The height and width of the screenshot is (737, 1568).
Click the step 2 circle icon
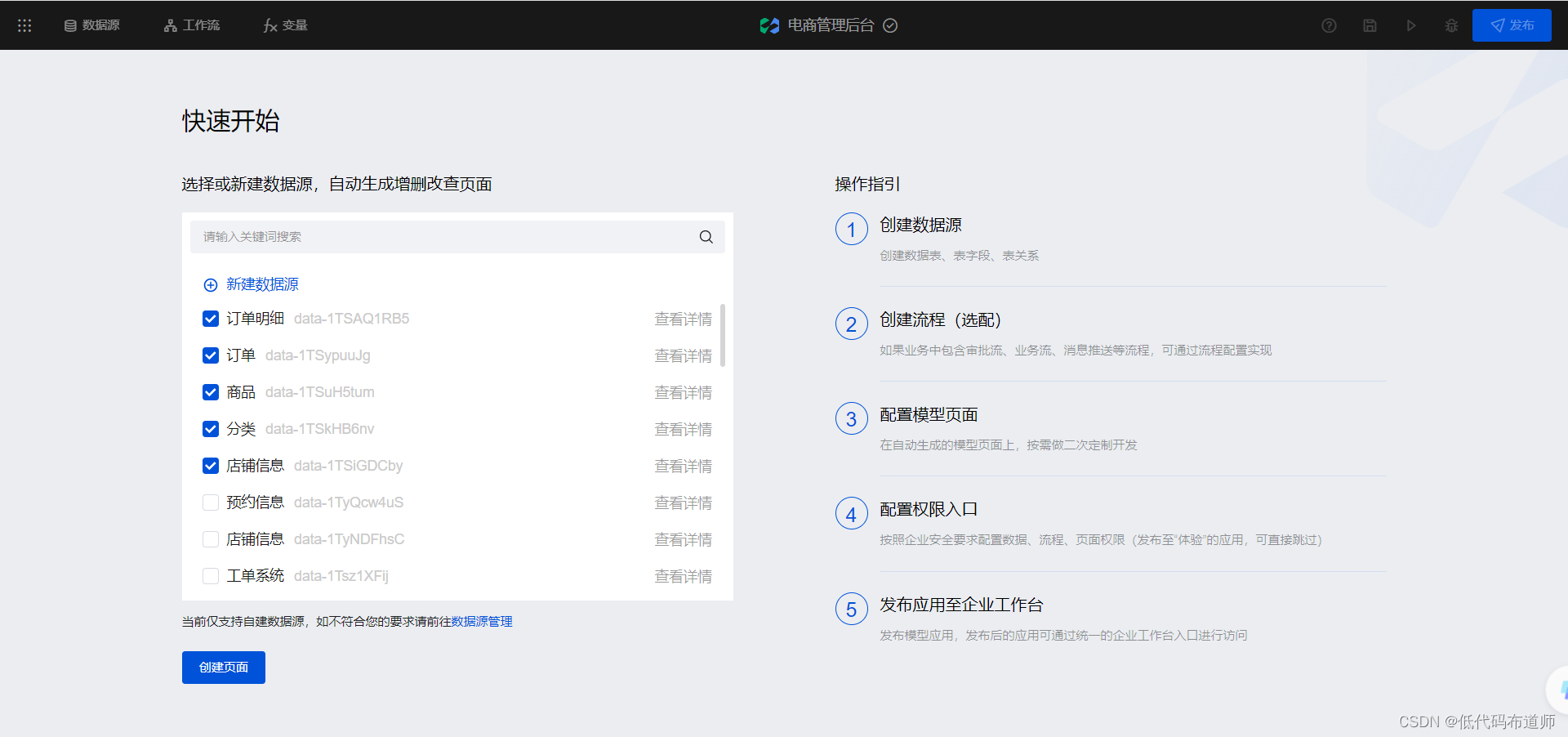851,324
